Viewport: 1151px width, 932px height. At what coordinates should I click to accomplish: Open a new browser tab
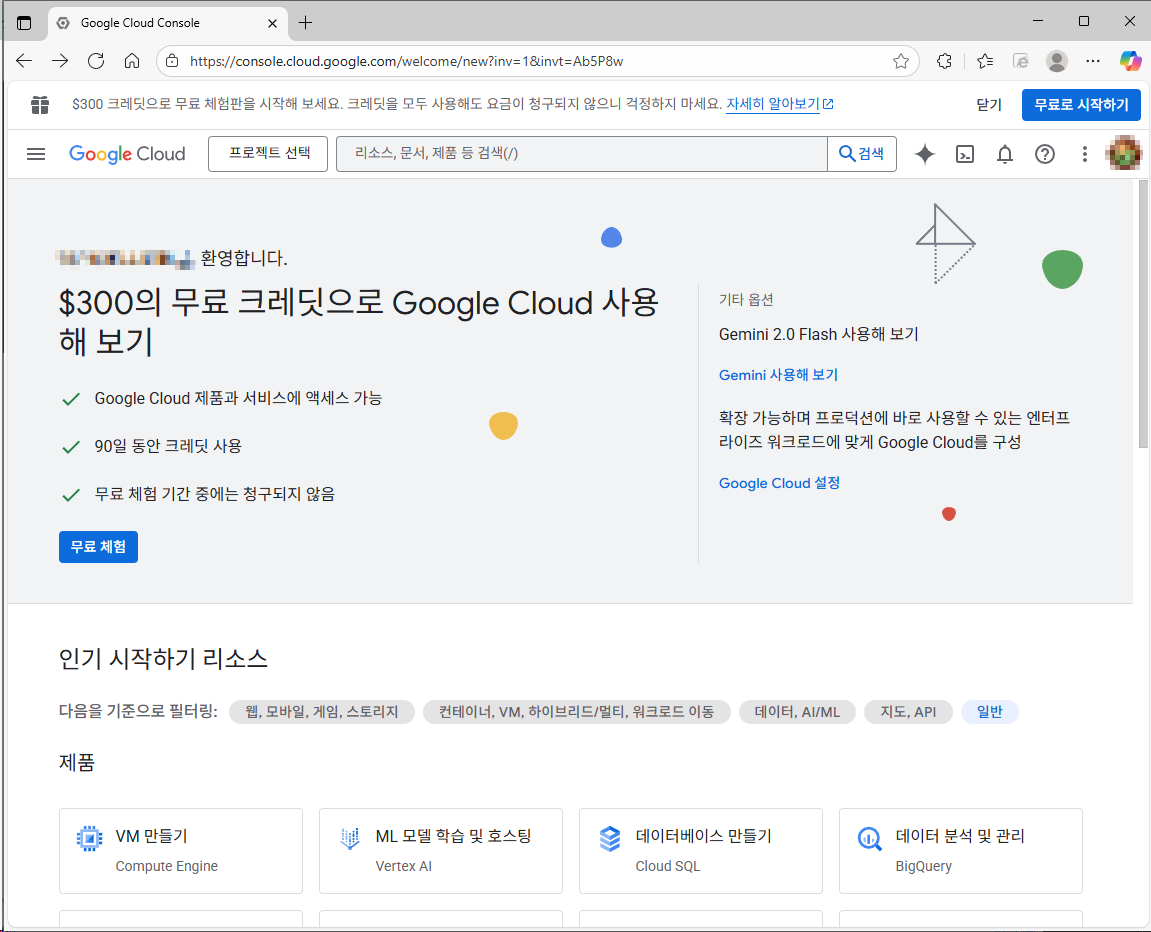click(x=305, y=23)
